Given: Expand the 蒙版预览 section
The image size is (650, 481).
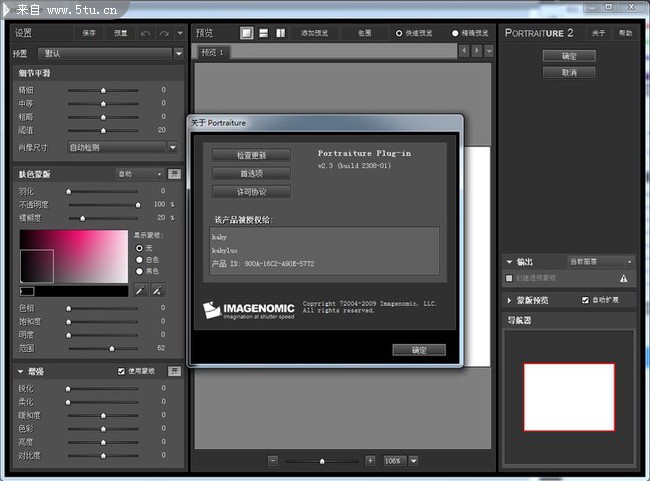Looking at the screenshot, I should [509, 300].
